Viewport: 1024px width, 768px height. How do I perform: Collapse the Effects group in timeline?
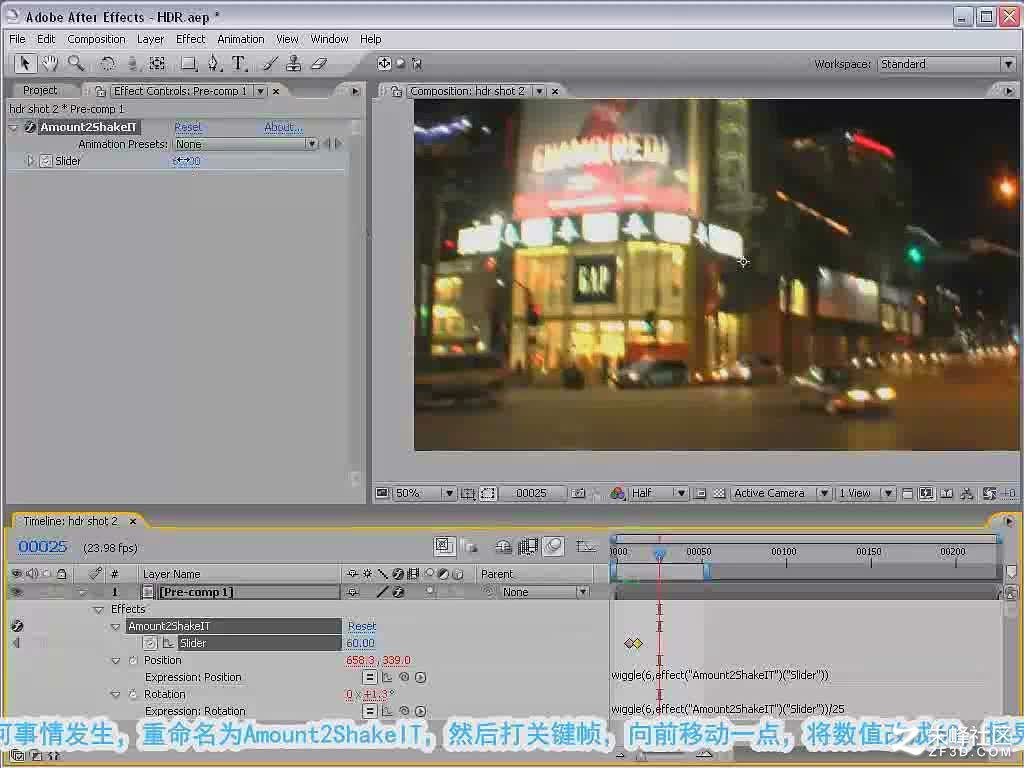[99, 609]
